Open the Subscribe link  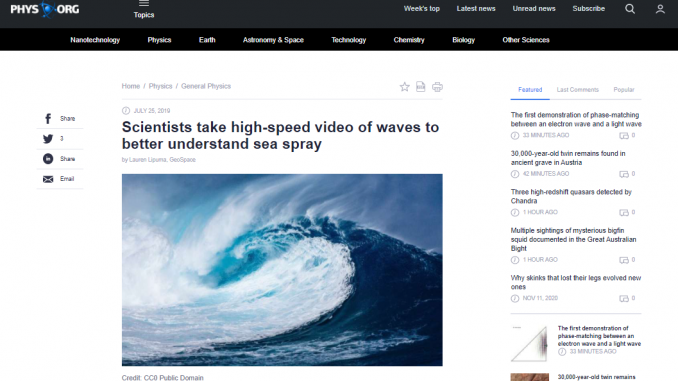pyautogui.click(x=588, y=9)
